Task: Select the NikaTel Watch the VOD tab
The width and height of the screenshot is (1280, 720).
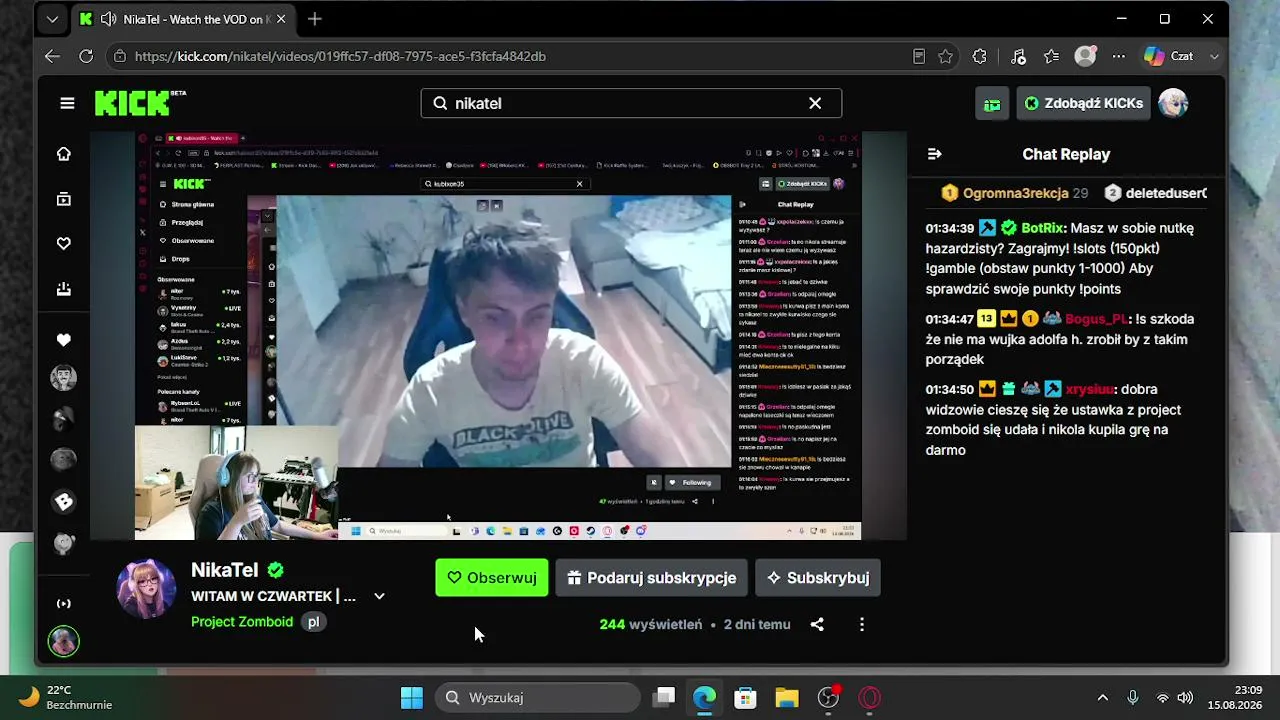Action: coord(182,19)
